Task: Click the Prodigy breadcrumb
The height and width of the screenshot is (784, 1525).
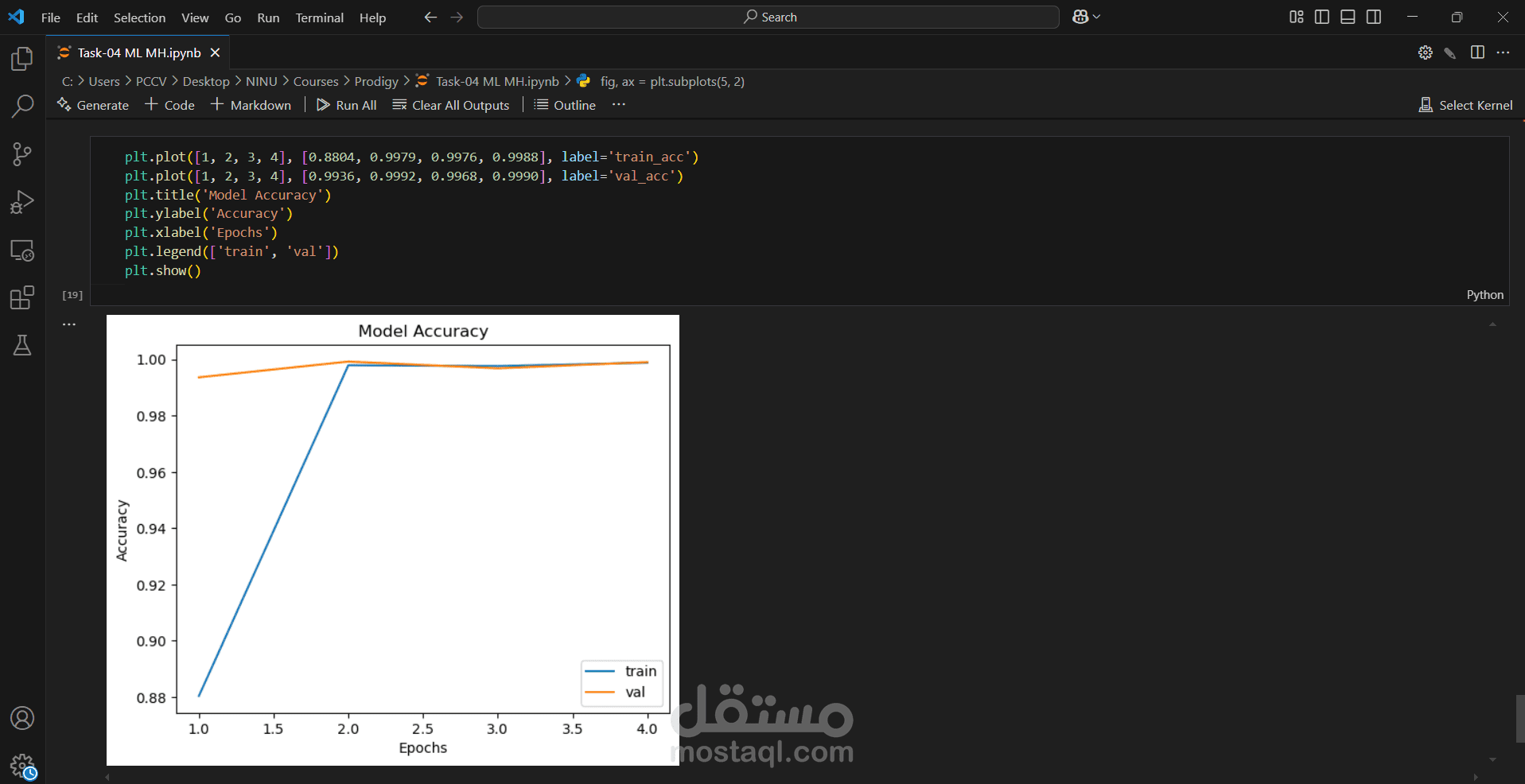Action: [x=376, y=81]
